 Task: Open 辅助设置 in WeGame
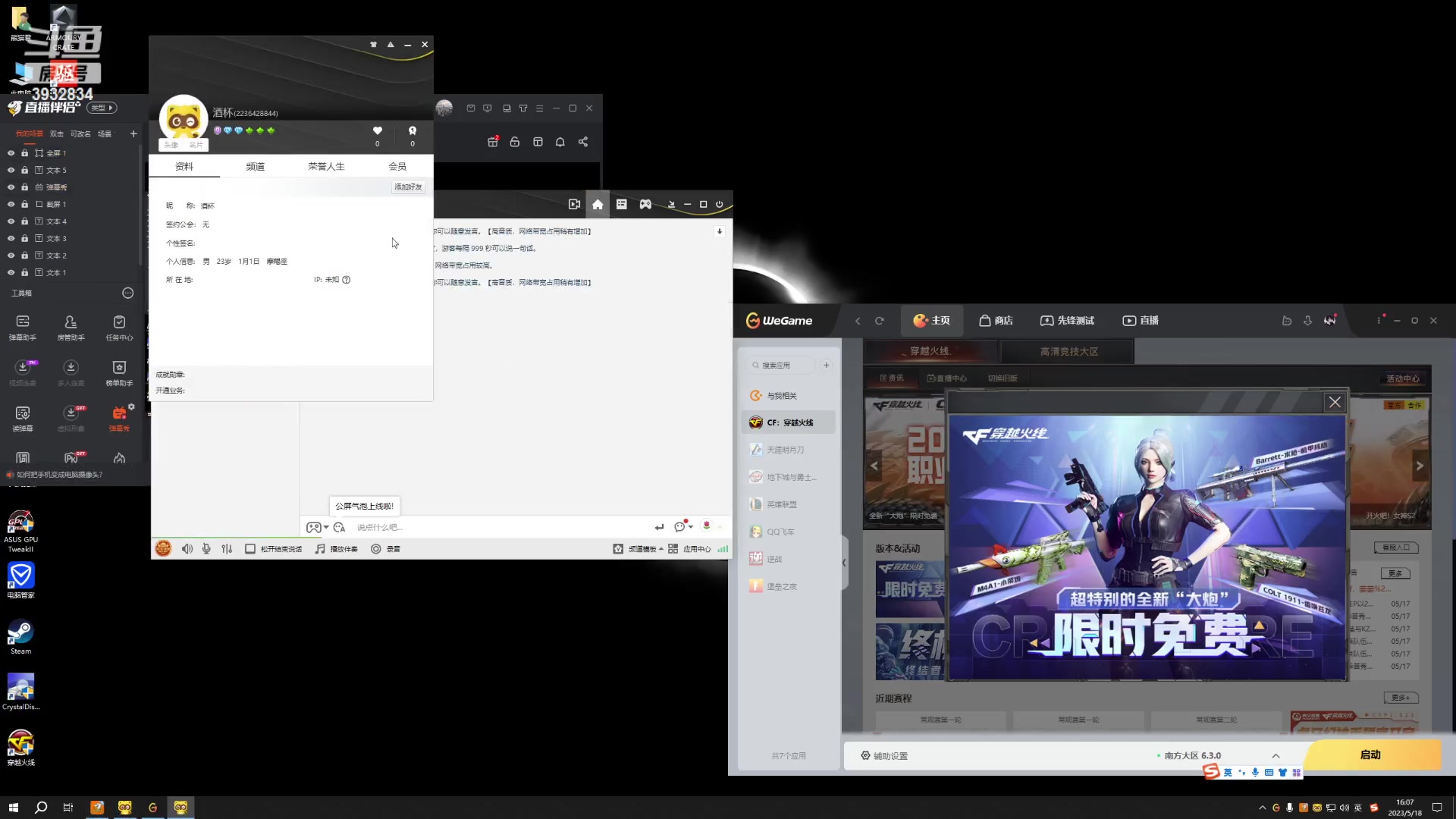click(884, 756)
